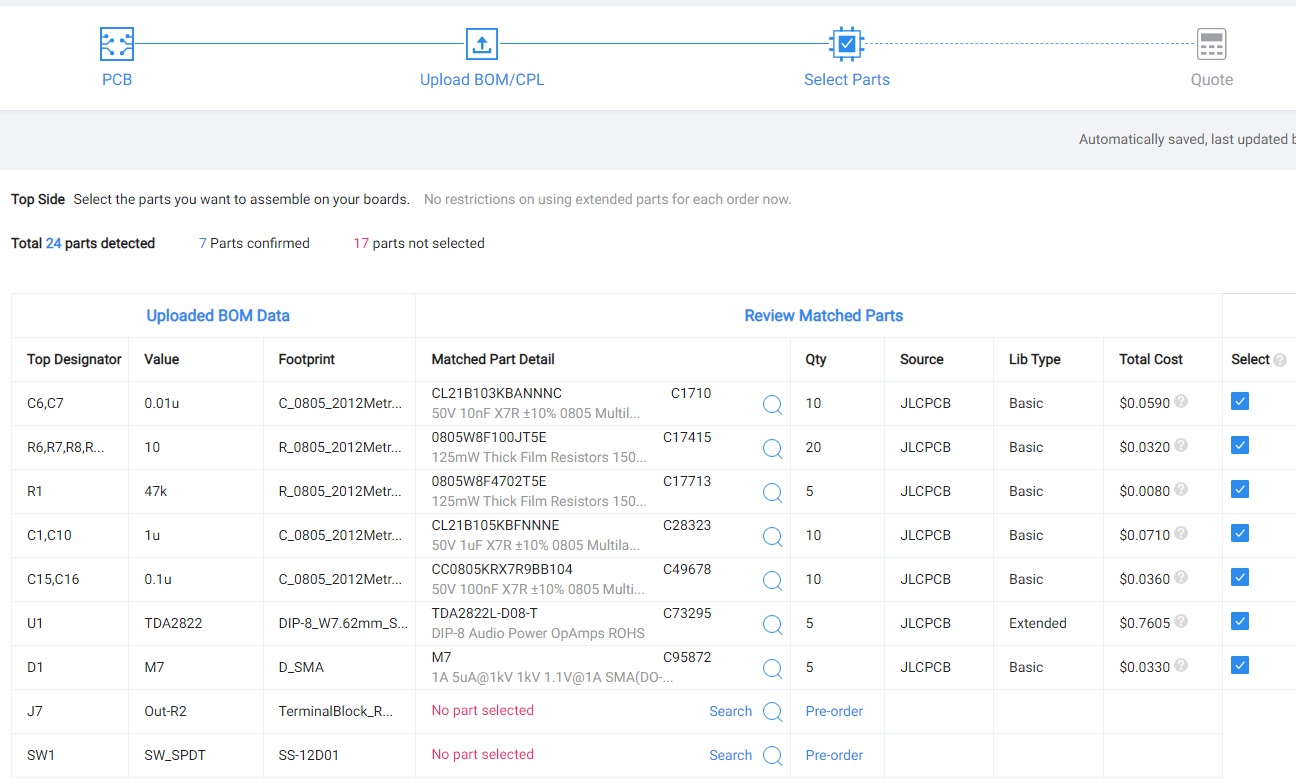Viewport: 1296px width, 779px height.
Task: Click magnifier icon in SW1 row
Action: [x=773, y=756]
